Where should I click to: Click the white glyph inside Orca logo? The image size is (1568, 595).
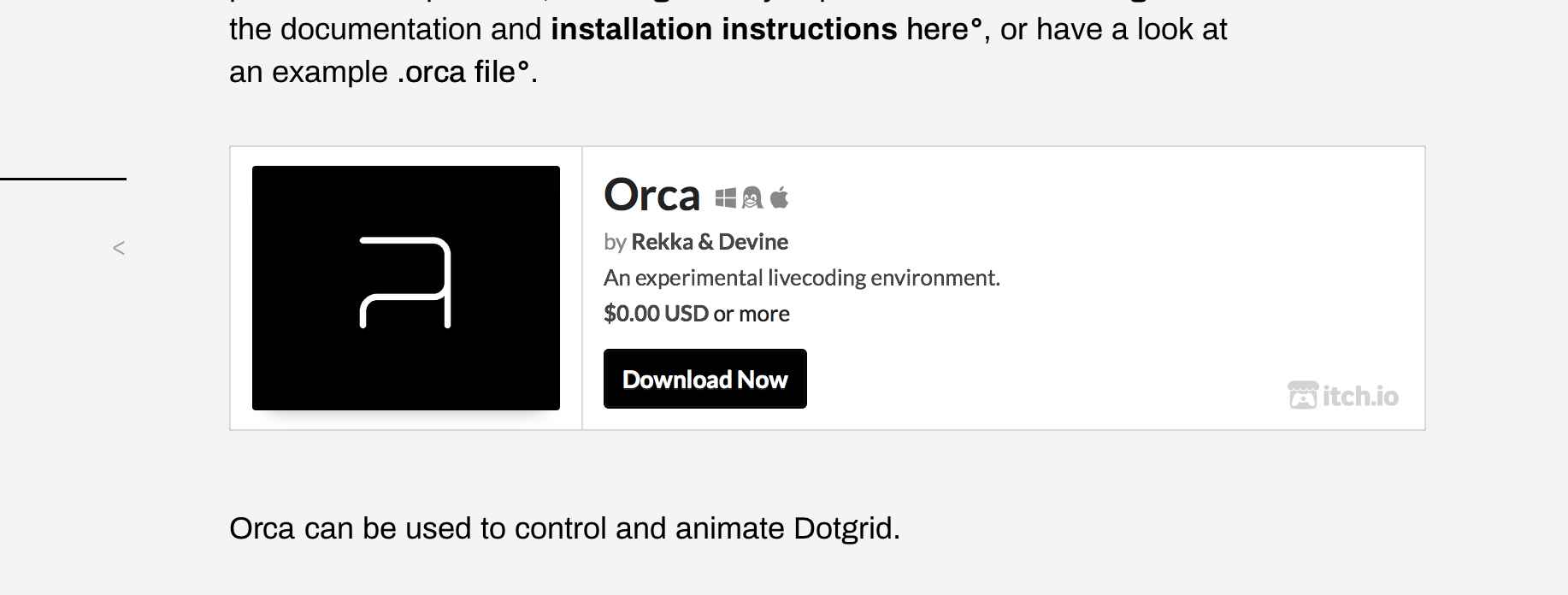pos(405,283)
